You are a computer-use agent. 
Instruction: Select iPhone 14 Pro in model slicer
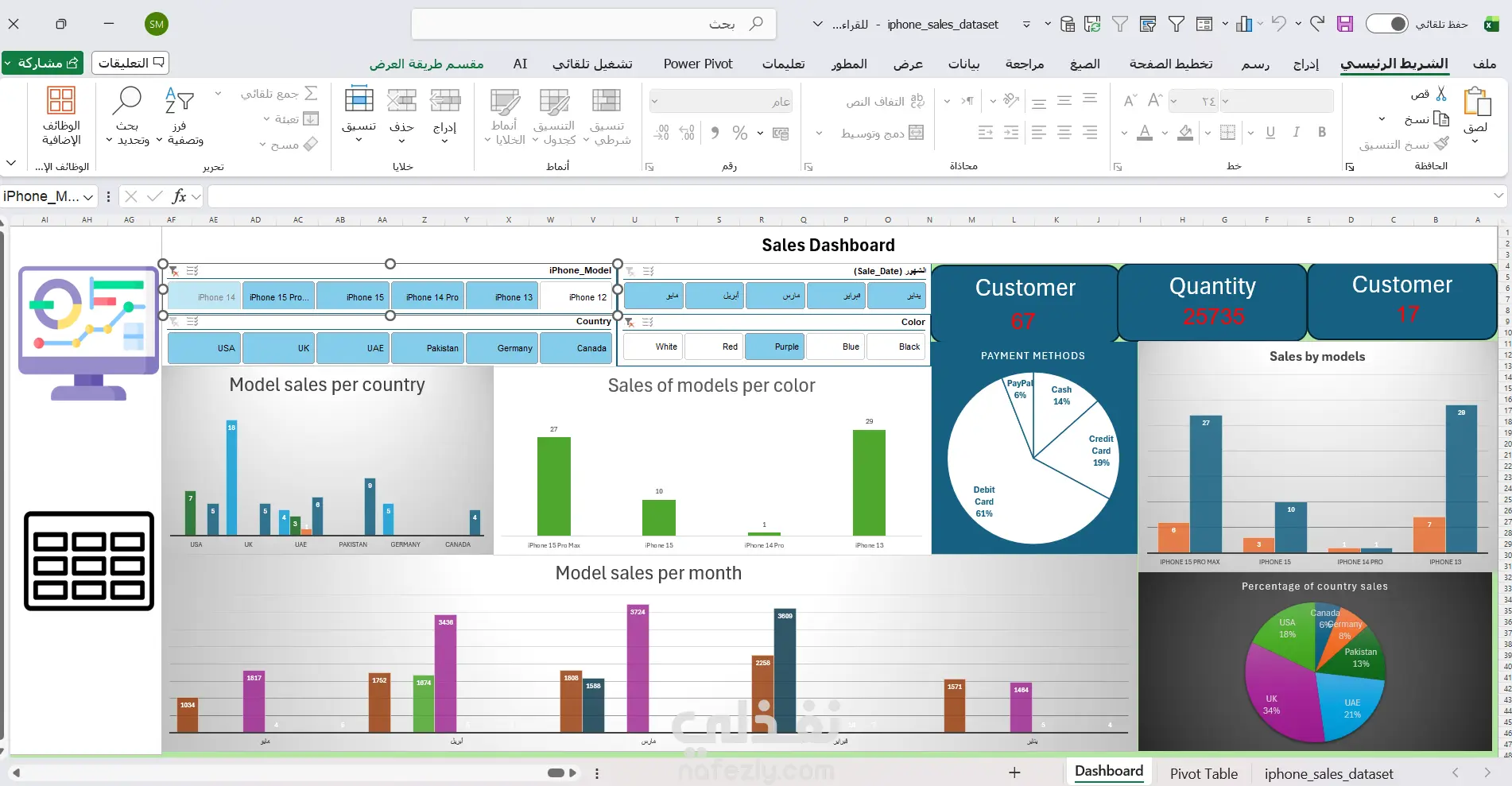(428, 296)
